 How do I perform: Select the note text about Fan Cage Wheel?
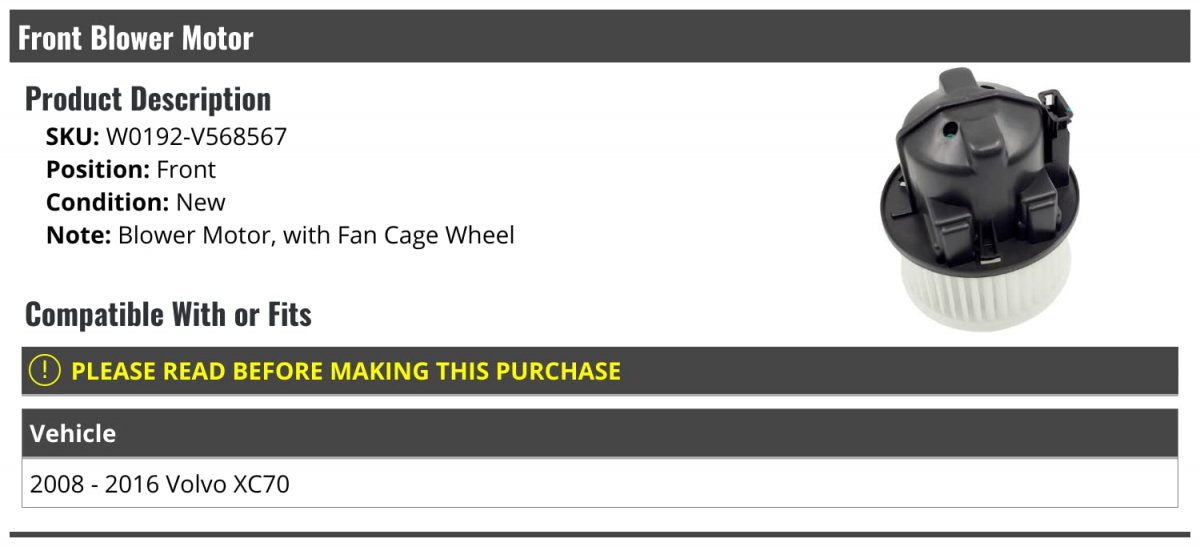pos(316,236)
